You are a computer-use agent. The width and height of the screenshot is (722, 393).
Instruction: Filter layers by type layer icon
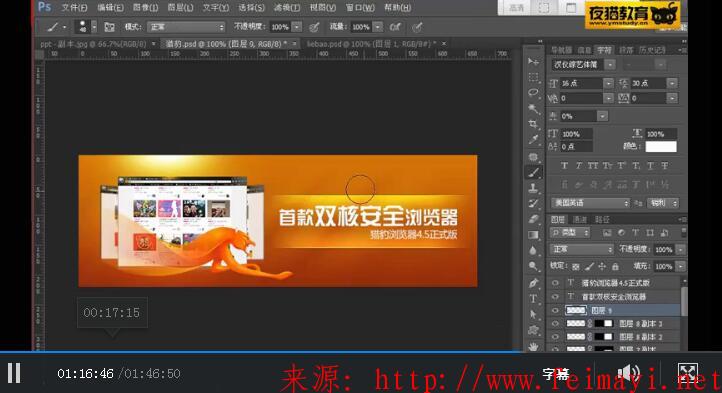tap(635, 233)
